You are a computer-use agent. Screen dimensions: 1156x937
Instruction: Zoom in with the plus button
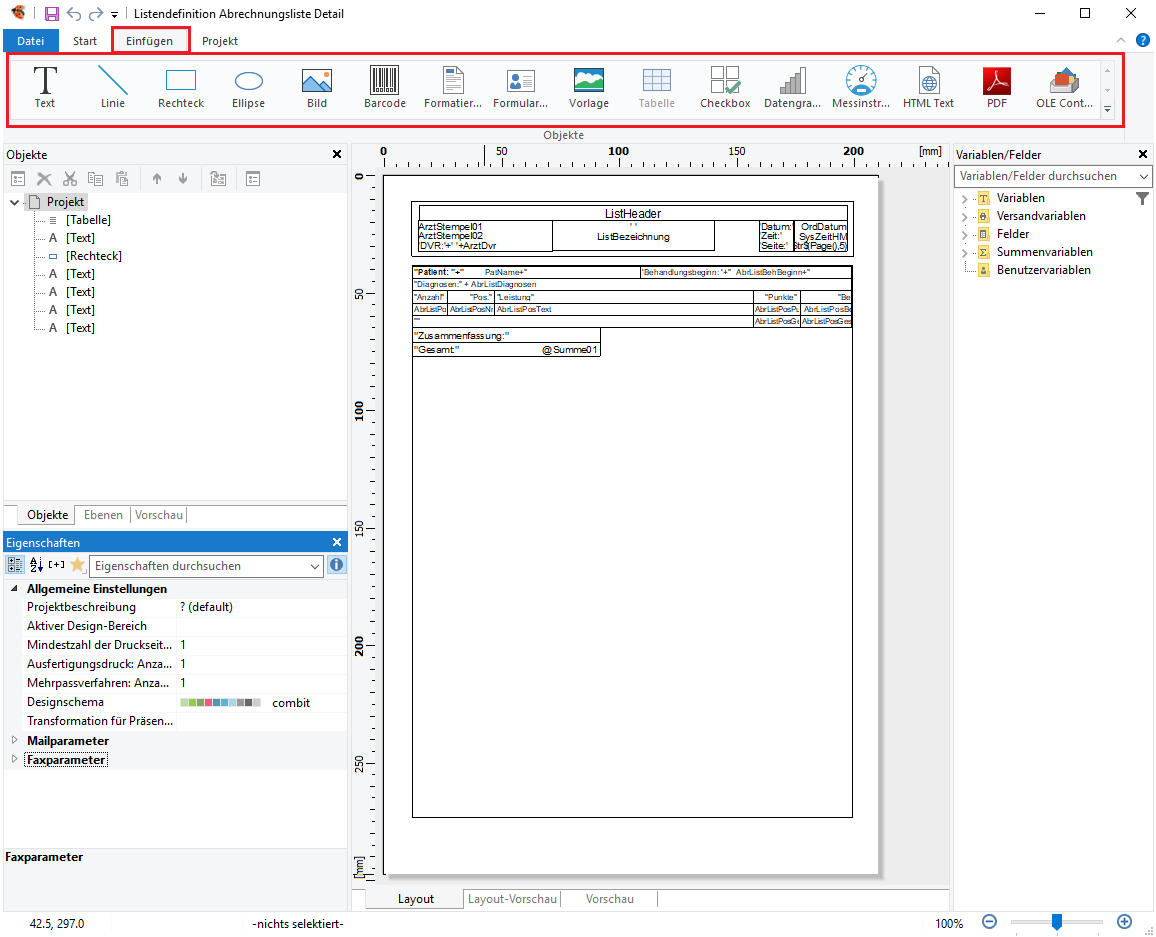(1124, 922)
